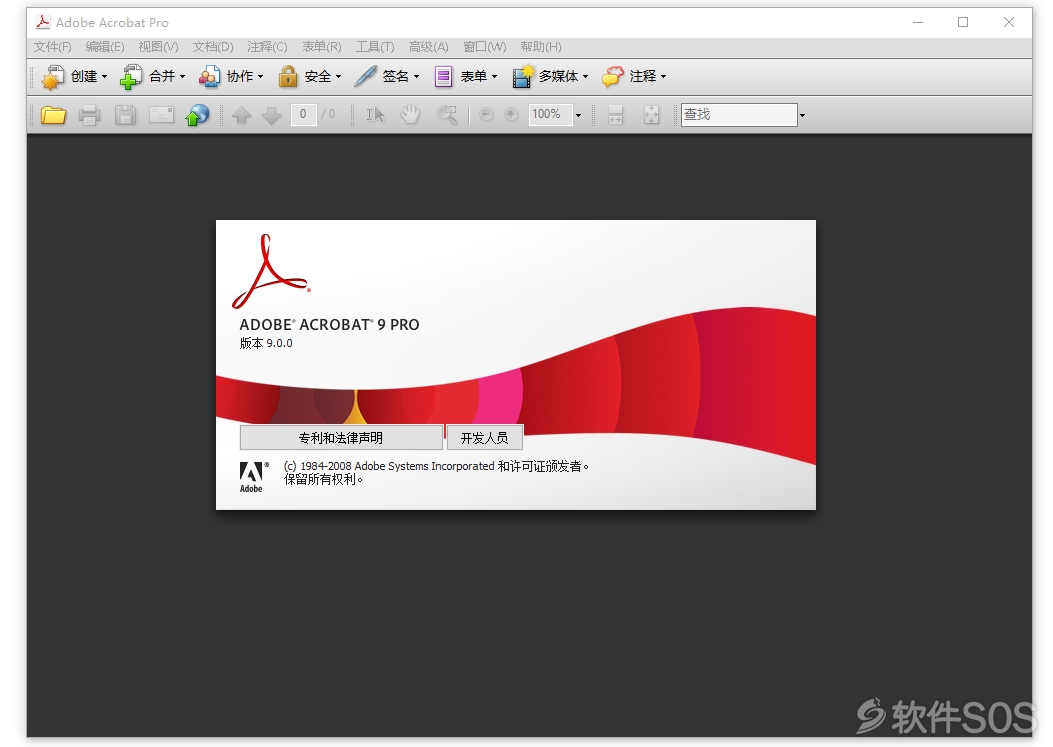1053x747 pixels.
Task: Click the Print icon in the toolbar
Action: pyautogui.click(x=89, y=116)
